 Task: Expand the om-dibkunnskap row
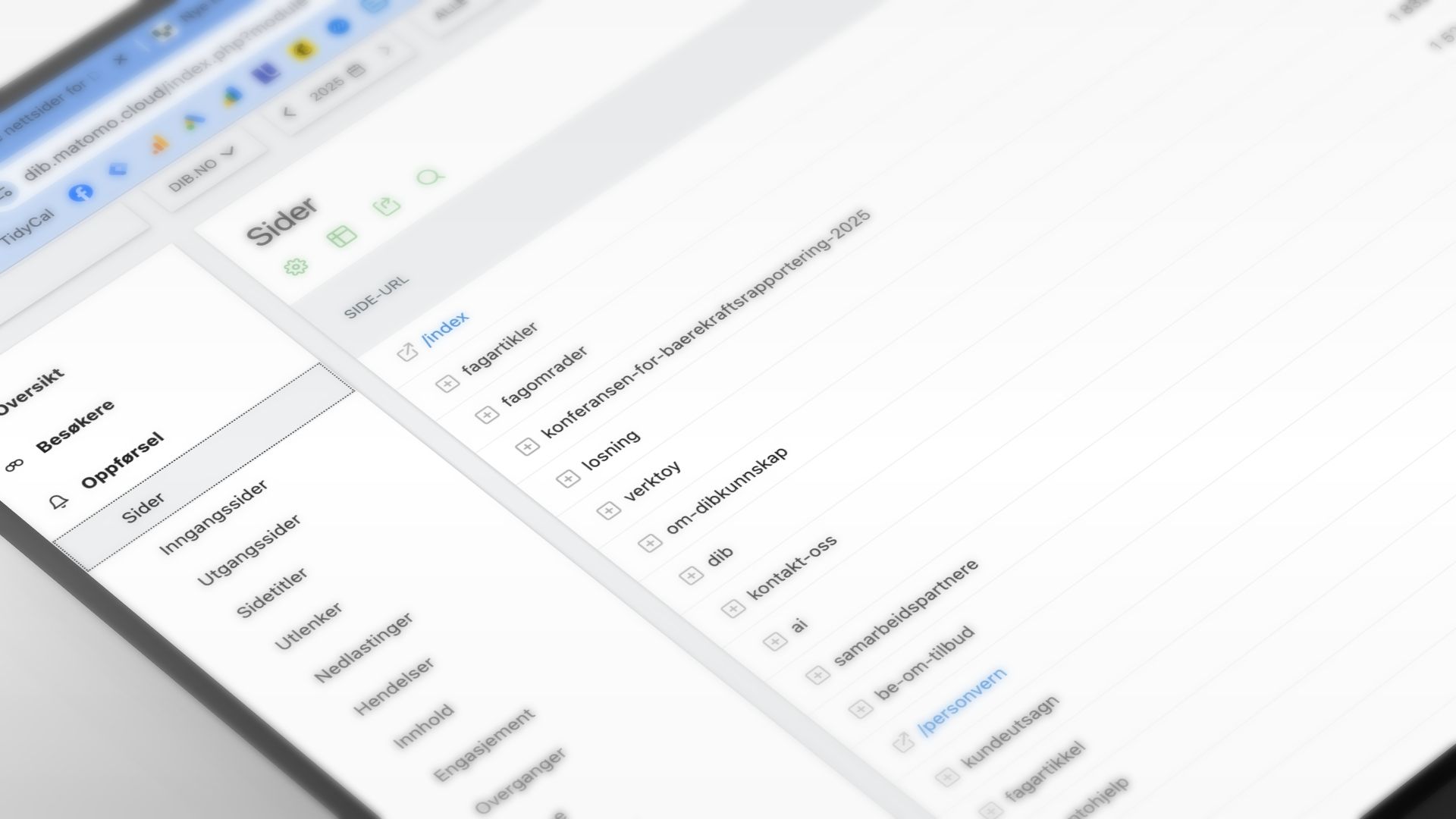648,543
